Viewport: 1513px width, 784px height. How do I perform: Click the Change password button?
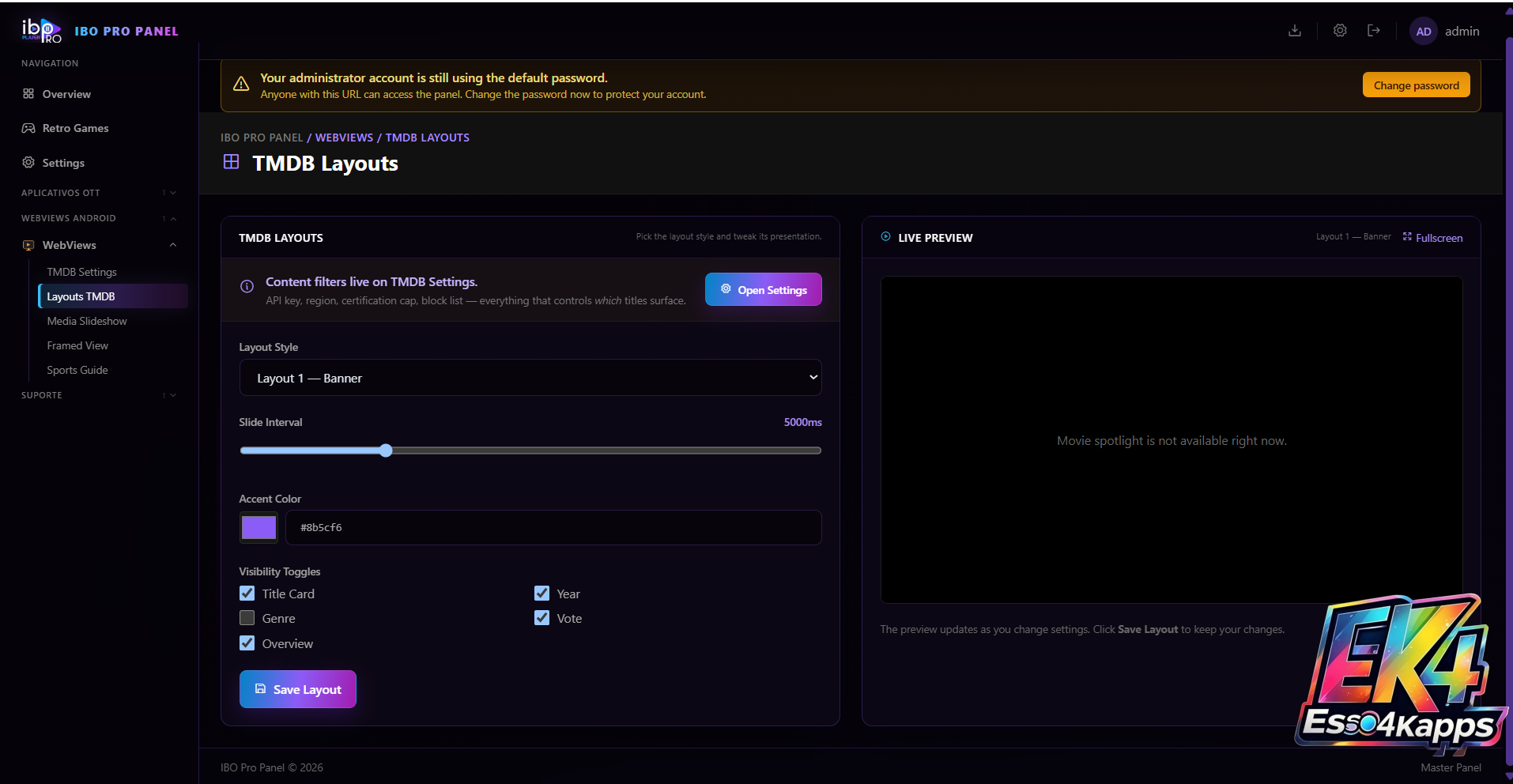click(1416, 85)
